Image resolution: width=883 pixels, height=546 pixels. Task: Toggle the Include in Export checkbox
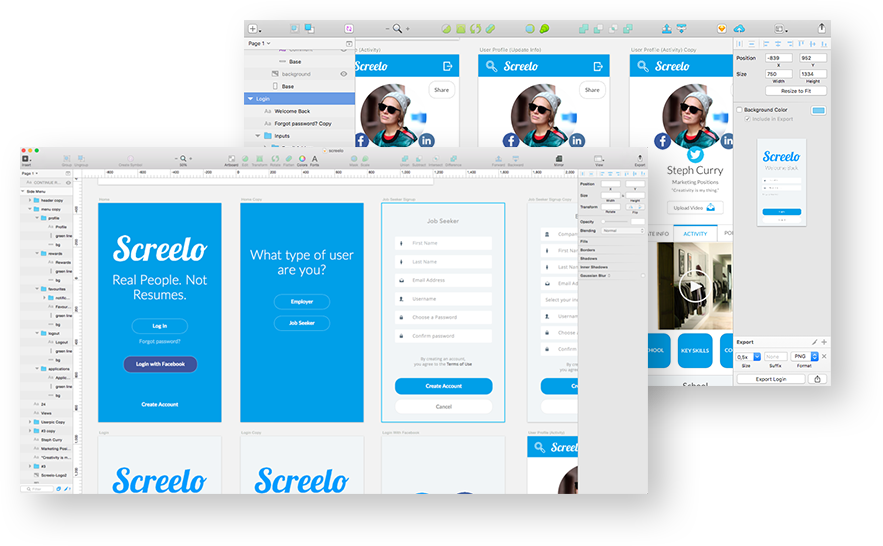(747, 119)
